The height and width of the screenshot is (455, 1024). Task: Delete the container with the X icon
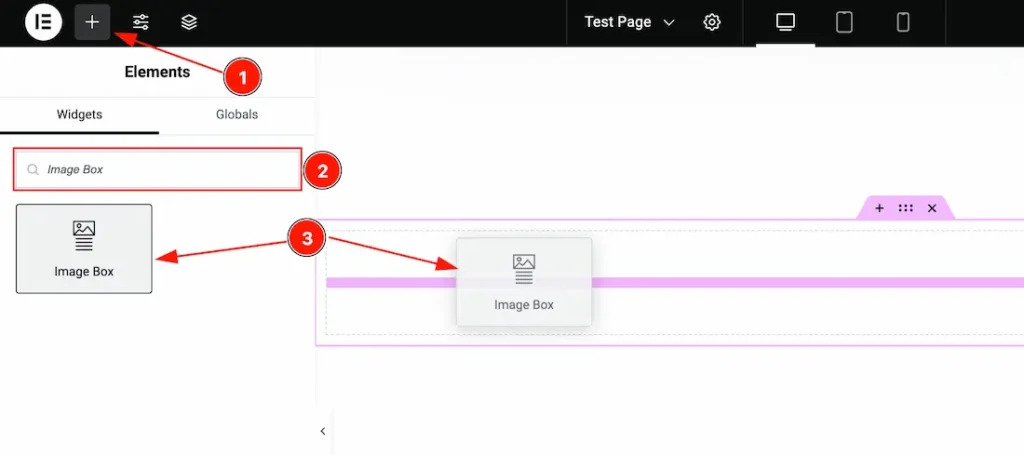932,208
